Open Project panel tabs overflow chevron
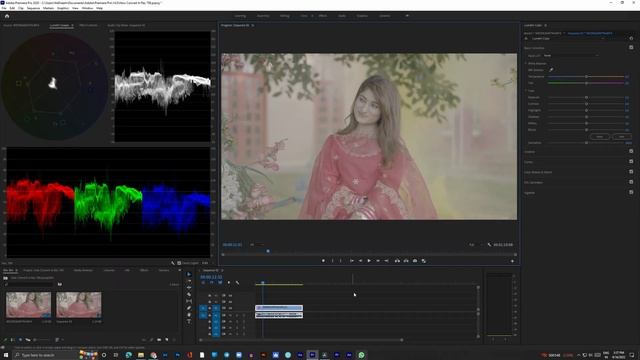640x360 pixels. pyautogui.click(x=180, y=270)
